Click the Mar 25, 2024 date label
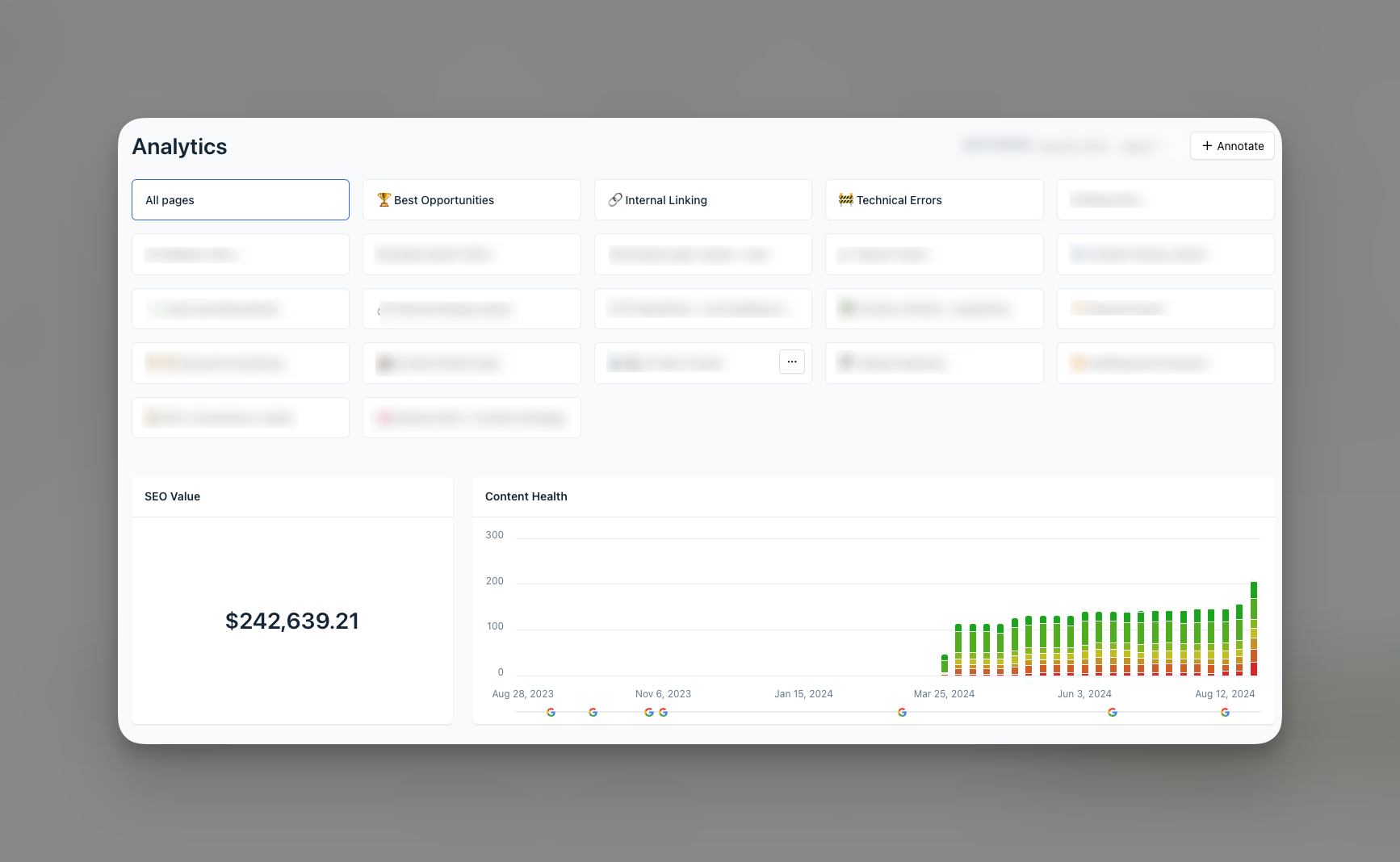 [x=945, y=694]
